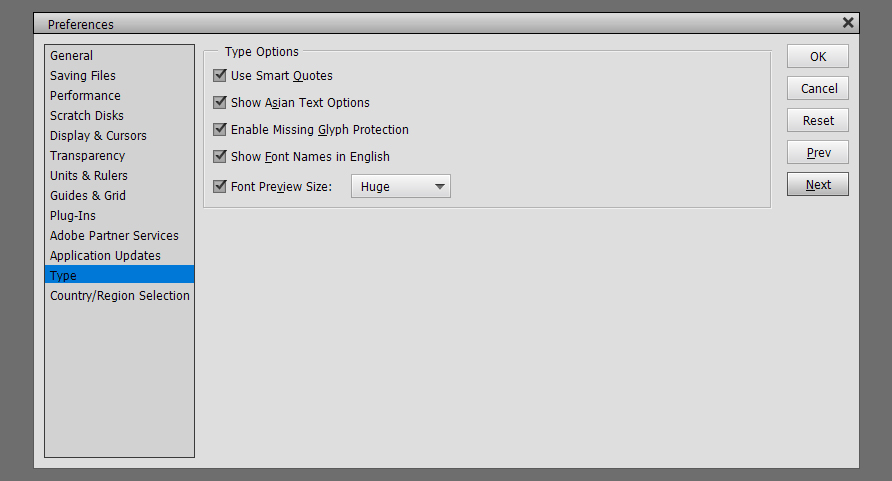892x481 pixels.
Task: Close the Preferences dialog with the X icon
Action: (x=848, y=23)
